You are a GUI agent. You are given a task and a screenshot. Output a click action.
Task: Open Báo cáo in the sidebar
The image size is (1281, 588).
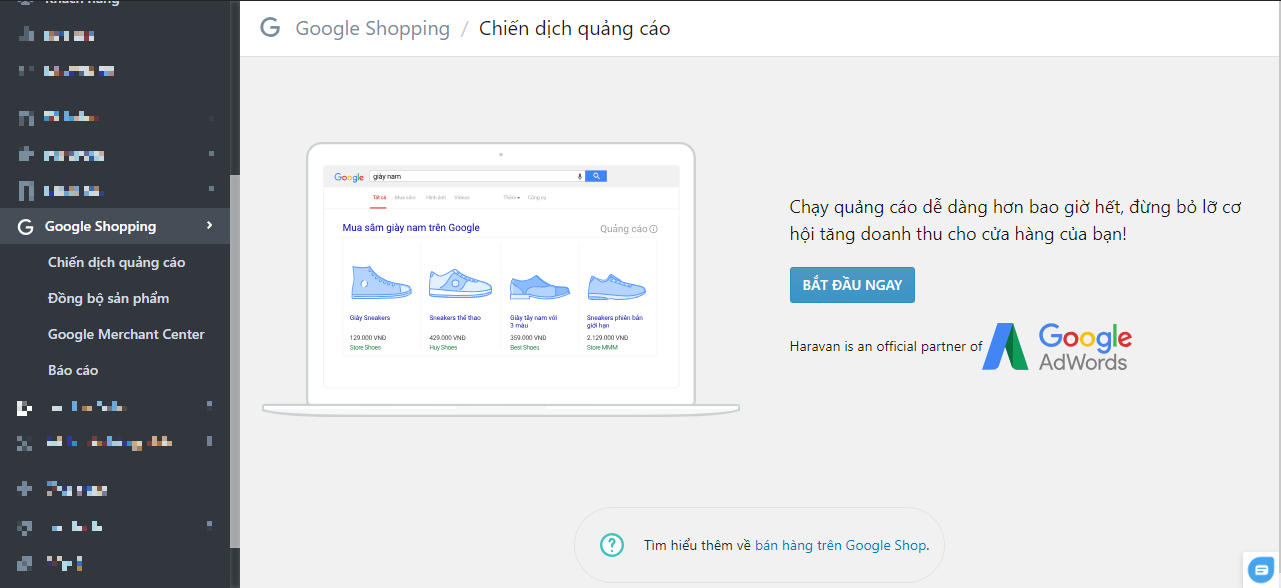click(x=73, y=371)
